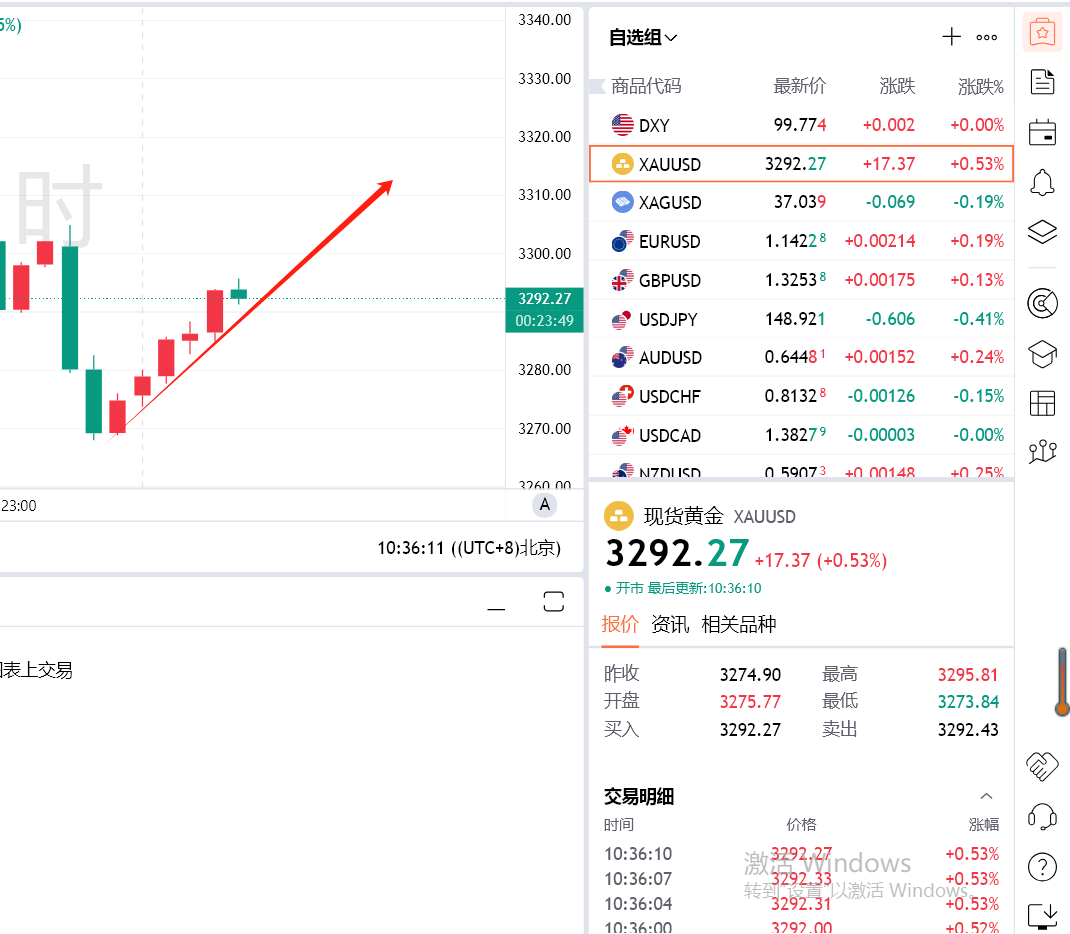Click the 10:36:07 trade detail row
Viewport: 1070px width, 934px height.
801,879
